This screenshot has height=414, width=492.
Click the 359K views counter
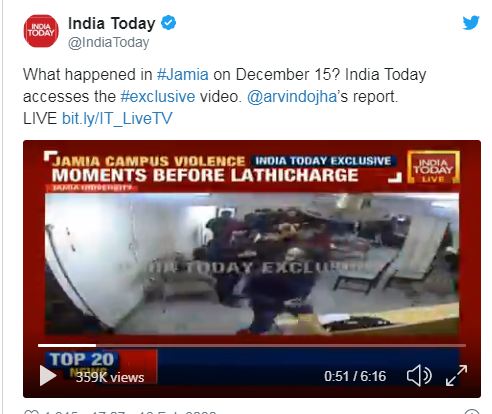point(110,377)
